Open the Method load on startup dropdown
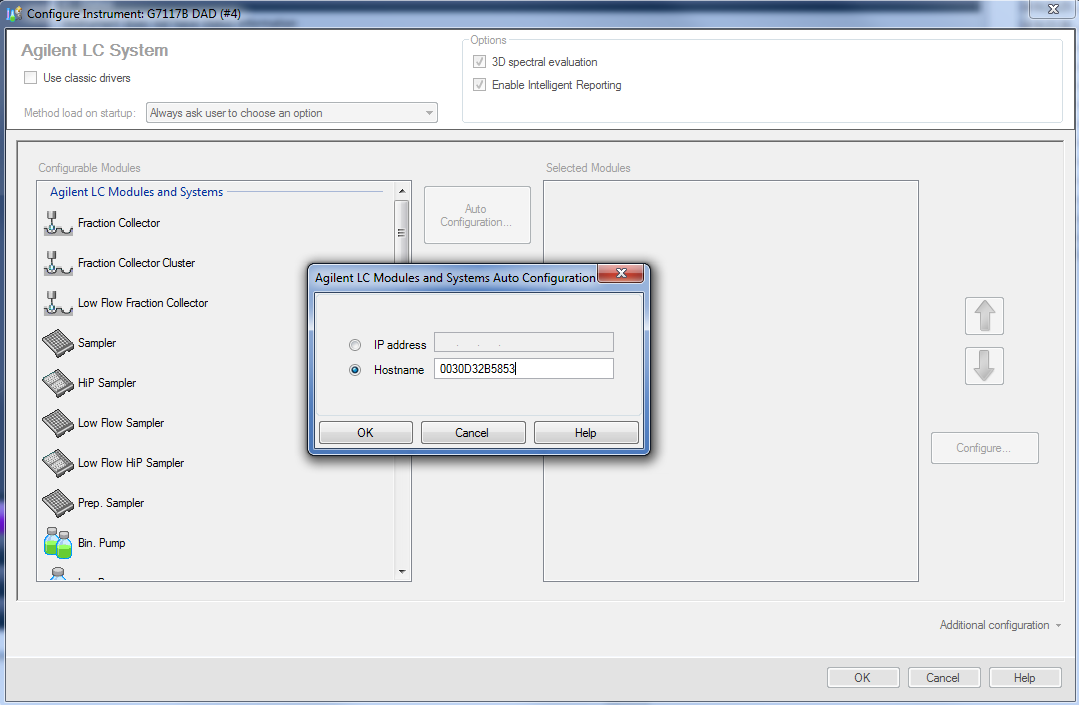This screenshot has height=705, width=1079. [x=292, y=113]
